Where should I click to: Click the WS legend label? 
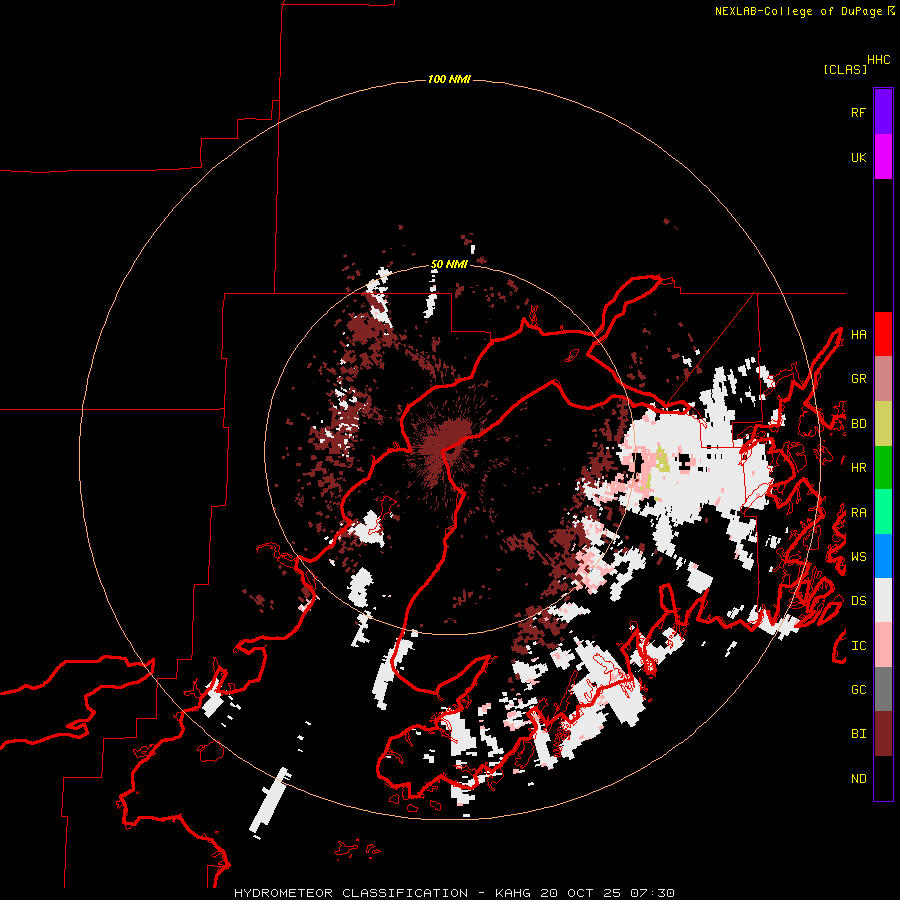pos(858,557)
